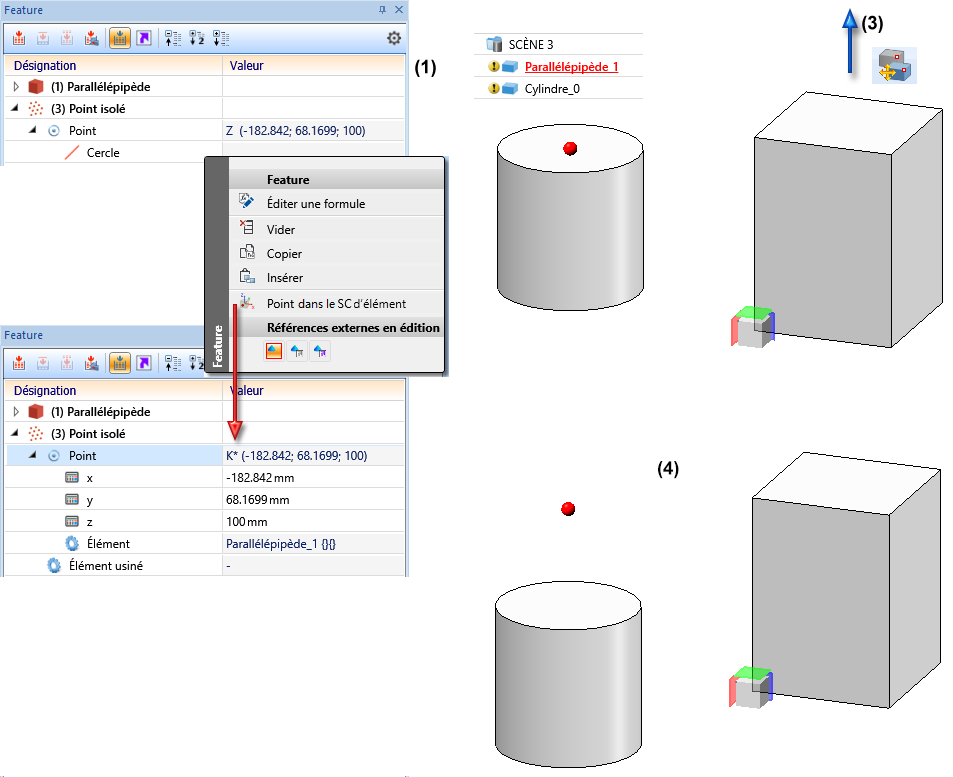Click Valeur column header in upper Feature panel
The image size is (953, 777).
(246, 66)
